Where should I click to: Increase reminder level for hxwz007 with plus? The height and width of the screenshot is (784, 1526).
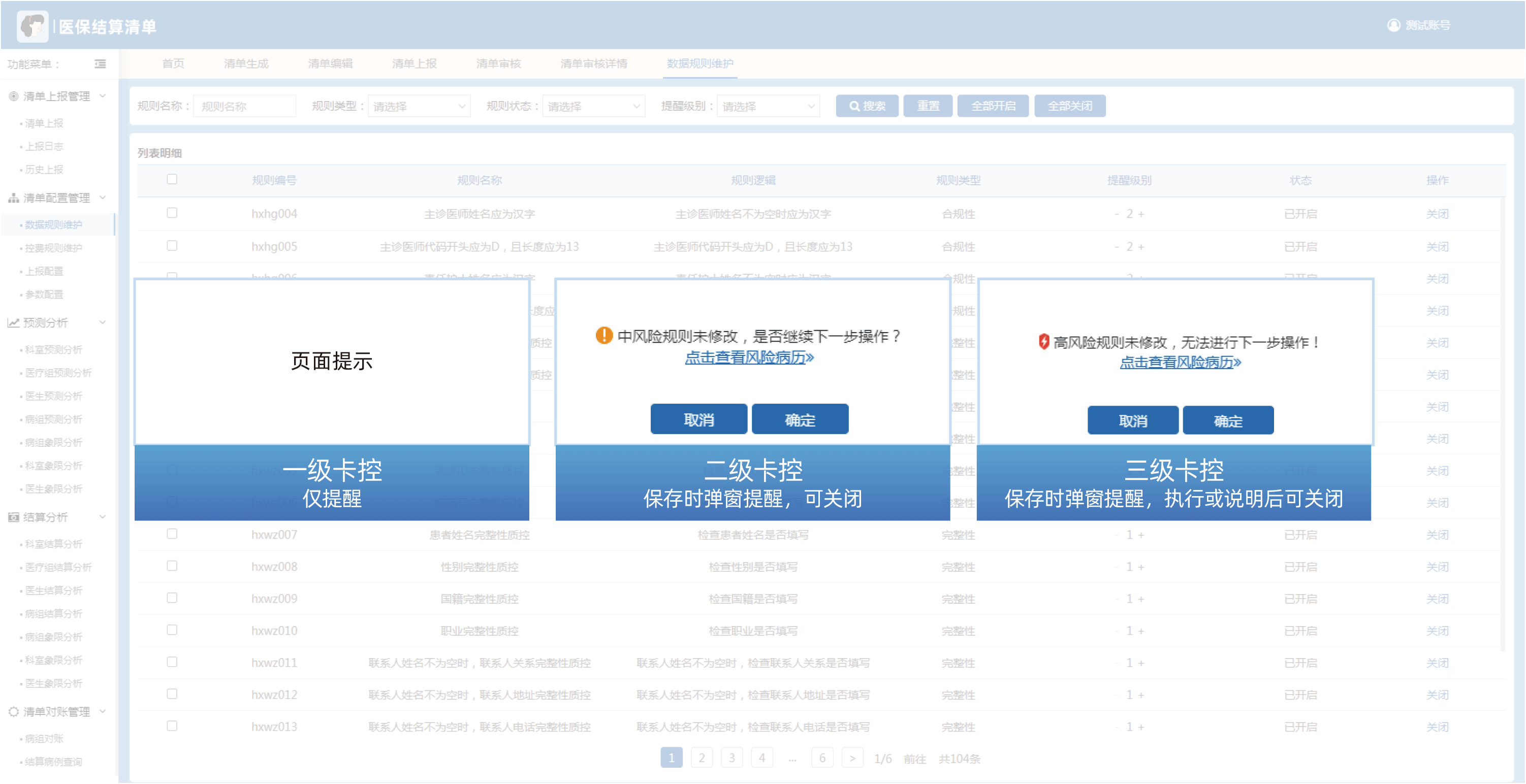1141,535
